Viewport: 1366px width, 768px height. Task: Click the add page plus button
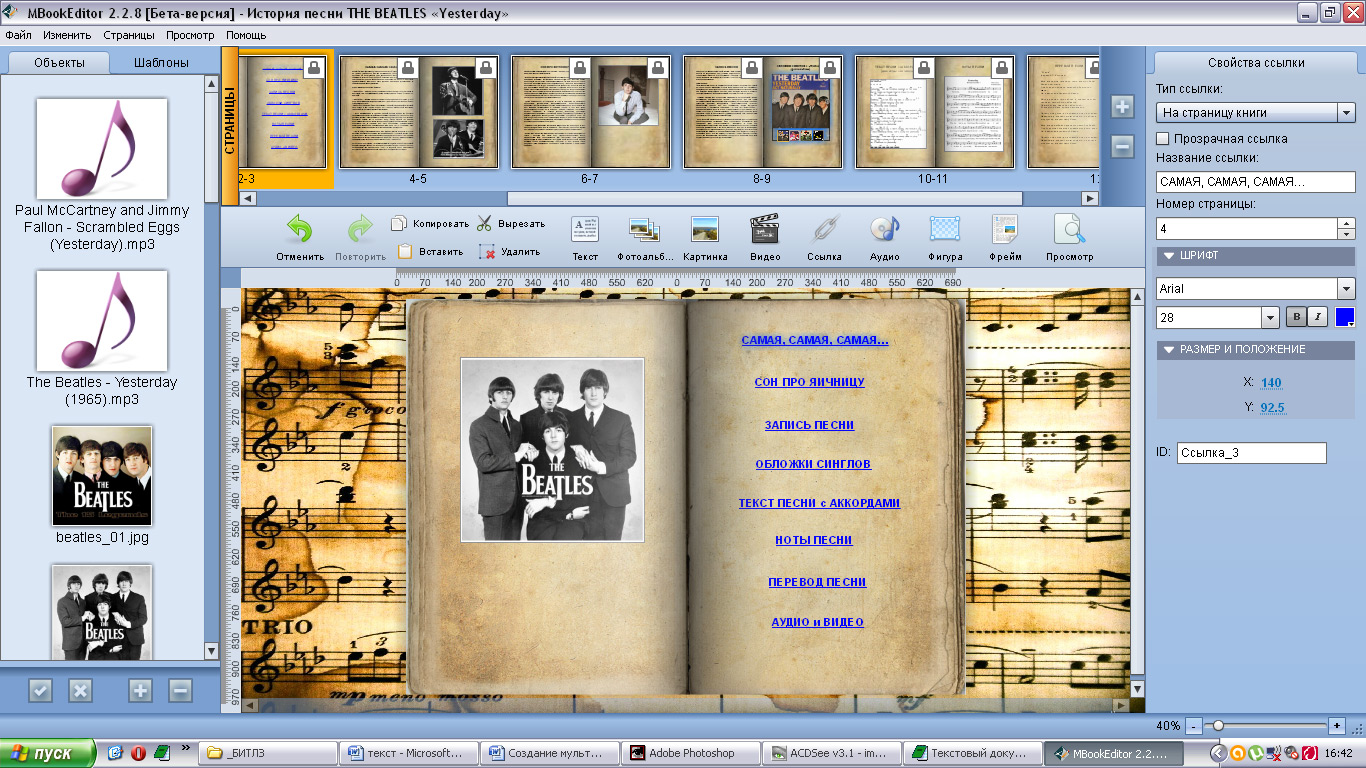tap(1123, 107)
